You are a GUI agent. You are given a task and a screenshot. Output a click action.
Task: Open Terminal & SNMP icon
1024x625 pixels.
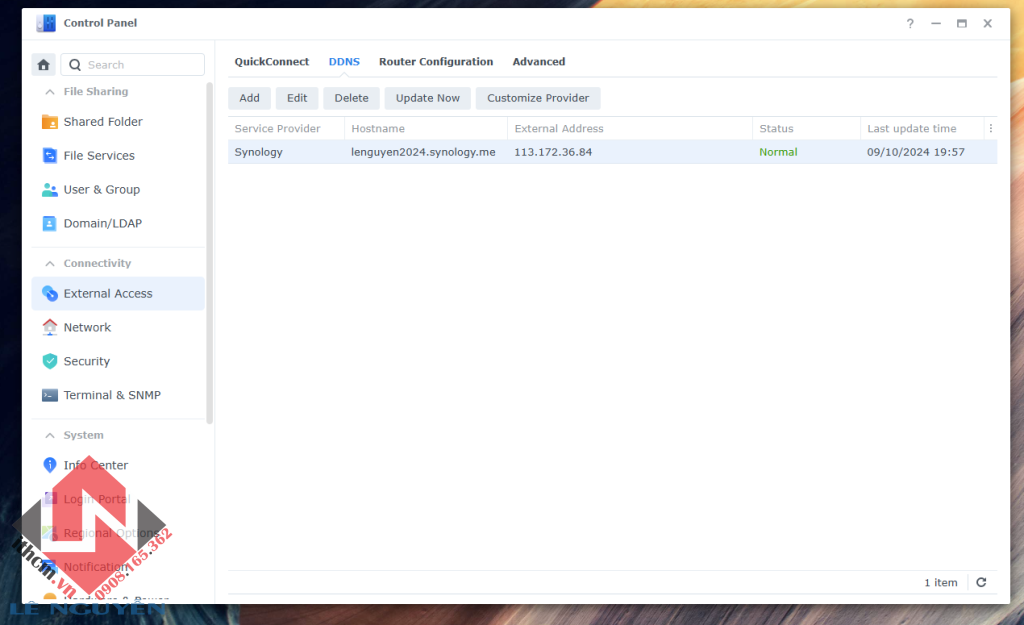click(50, 396)
